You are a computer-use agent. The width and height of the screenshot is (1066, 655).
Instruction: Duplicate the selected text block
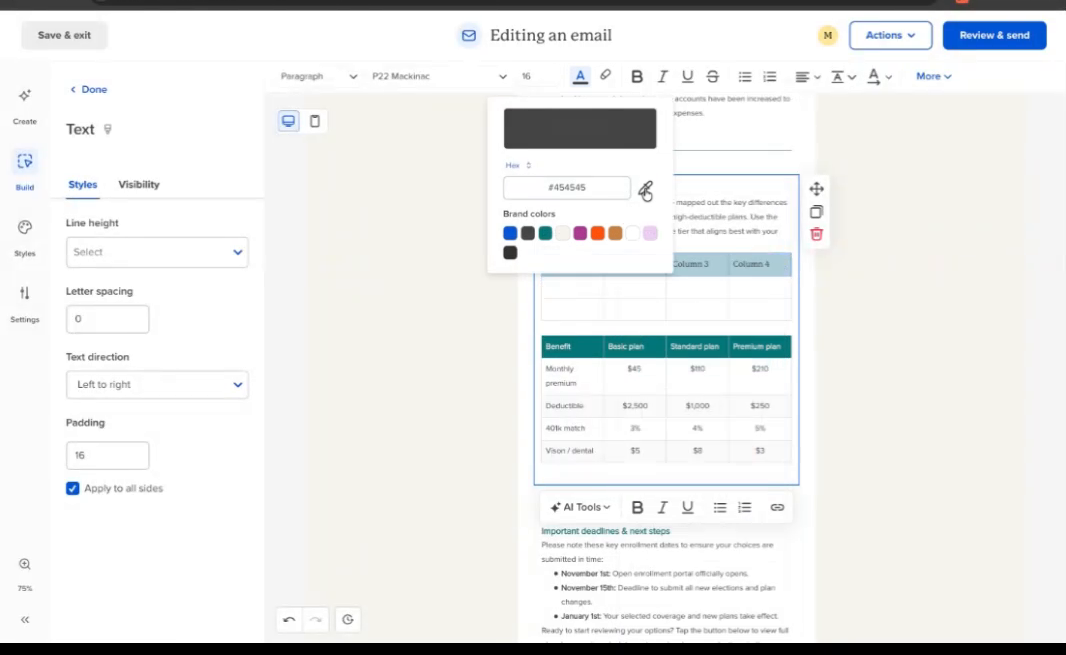coord(816,212)
